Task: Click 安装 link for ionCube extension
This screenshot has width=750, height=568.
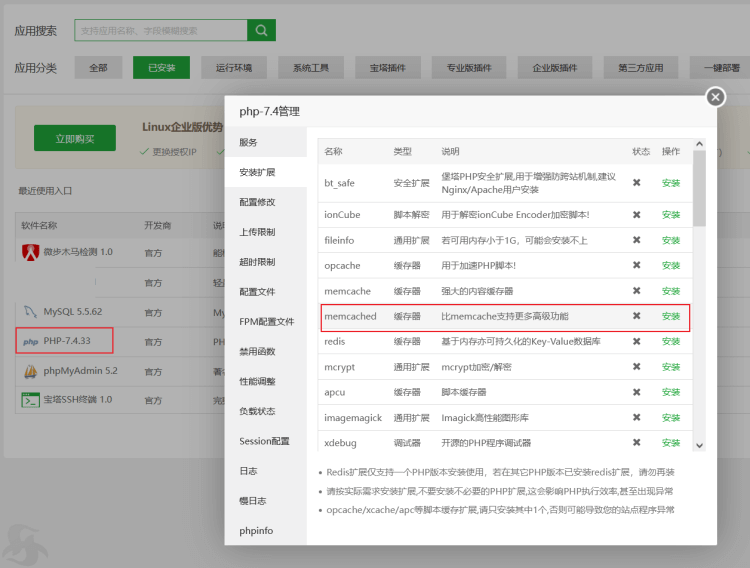Action: click(671, 215)
